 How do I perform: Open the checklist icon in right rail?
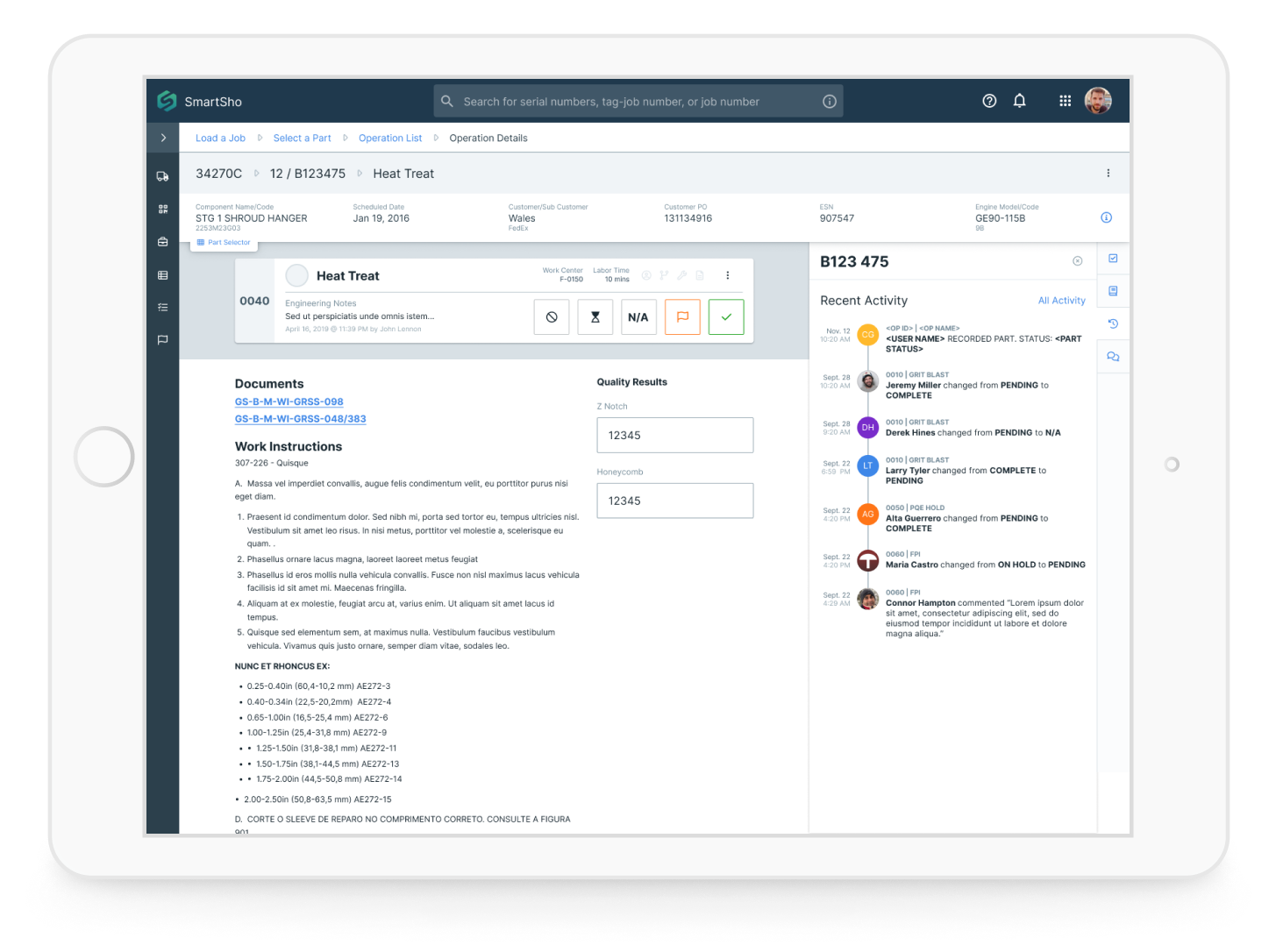click(1113, 259)
